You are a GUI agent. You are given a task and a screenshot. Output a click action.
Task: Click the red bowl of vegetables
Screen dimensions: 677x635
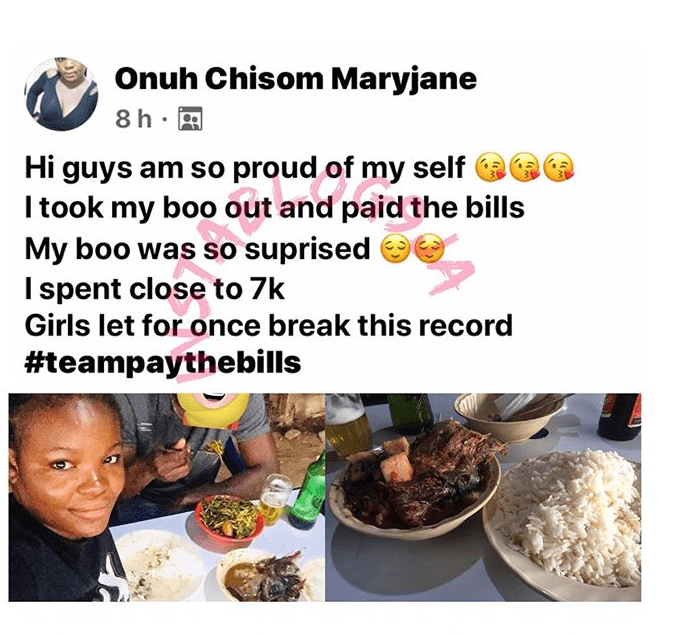pyautogui.click(x=229, y=519)
